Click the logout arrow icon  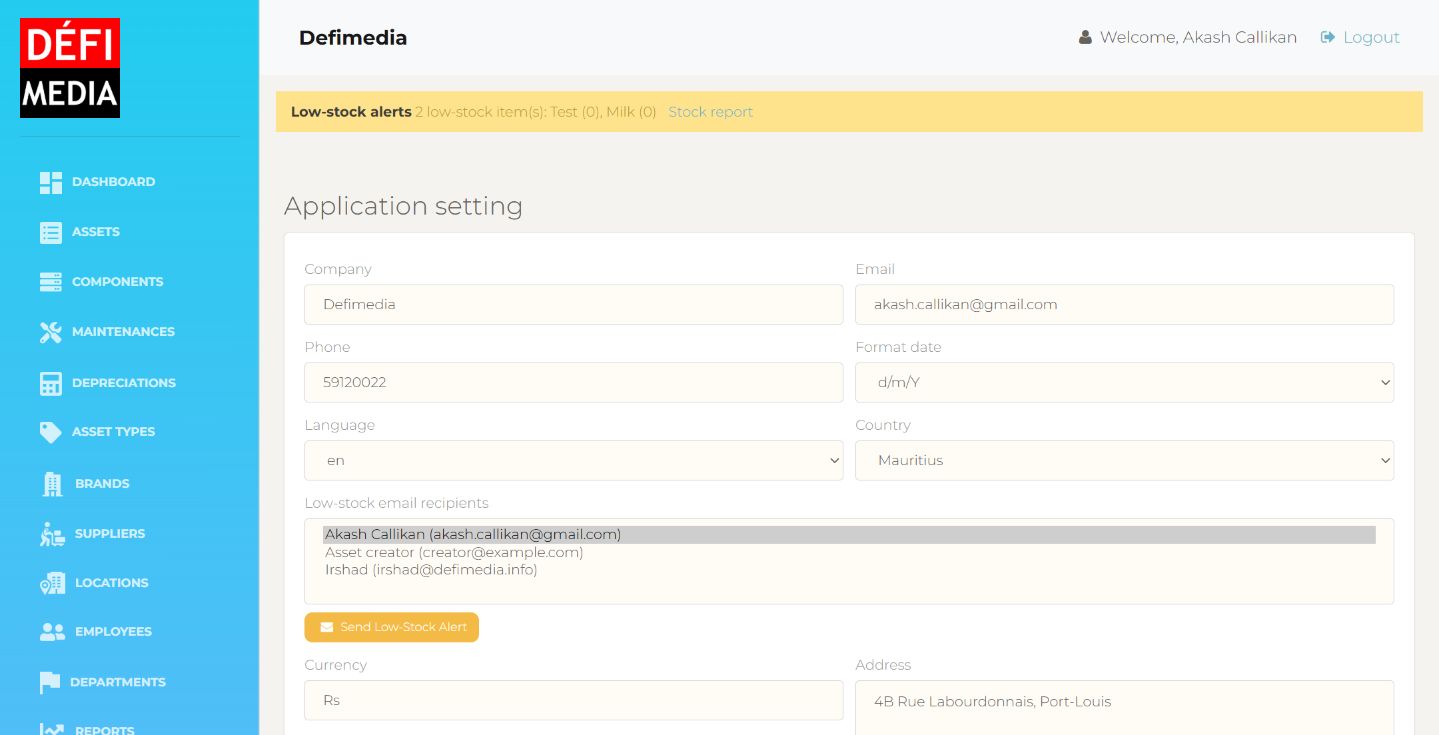1328,37
